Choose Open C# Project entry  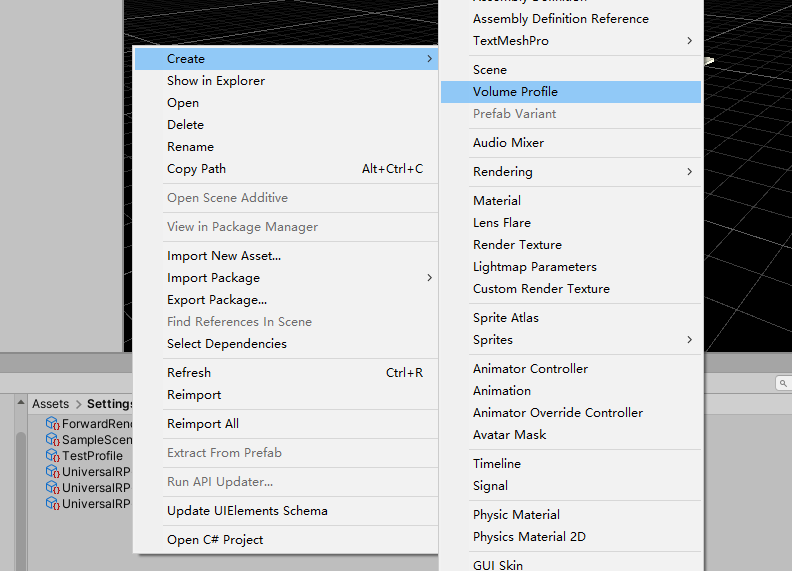click(286, 540)
